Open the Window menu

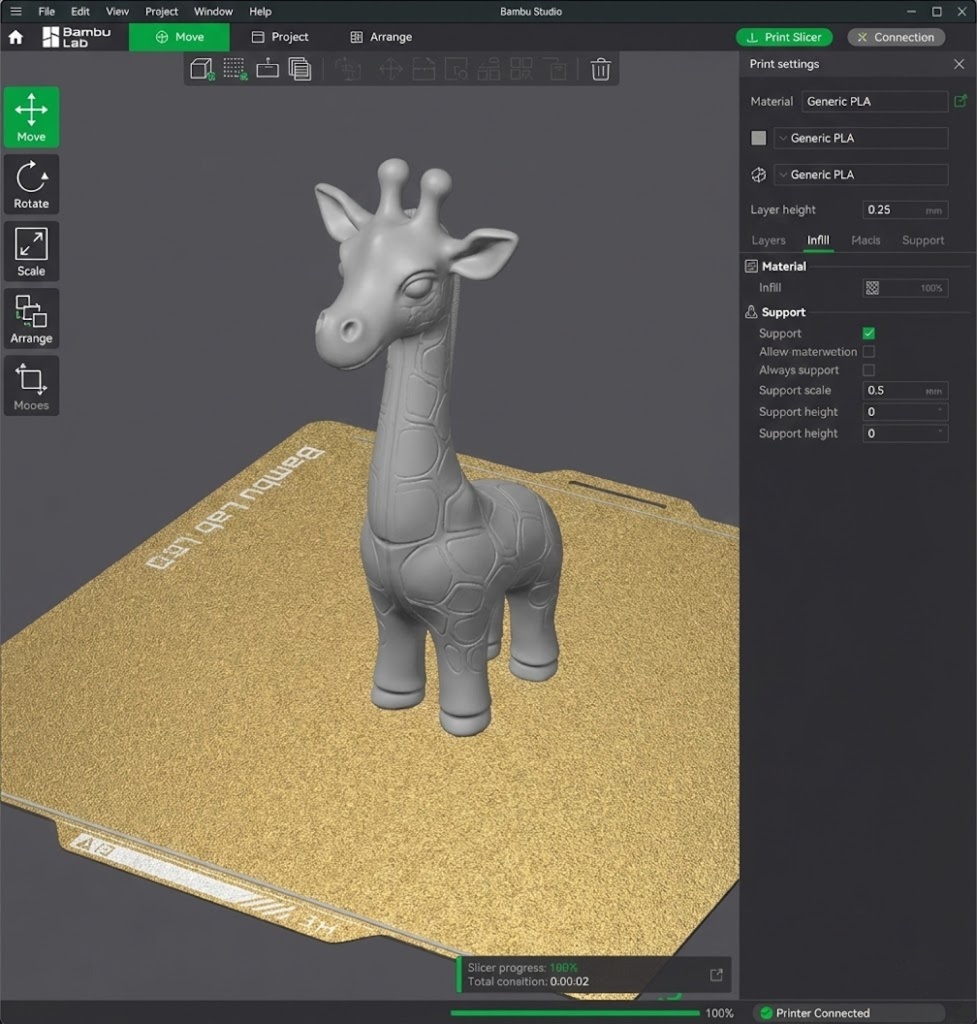(x=213, y=11)
